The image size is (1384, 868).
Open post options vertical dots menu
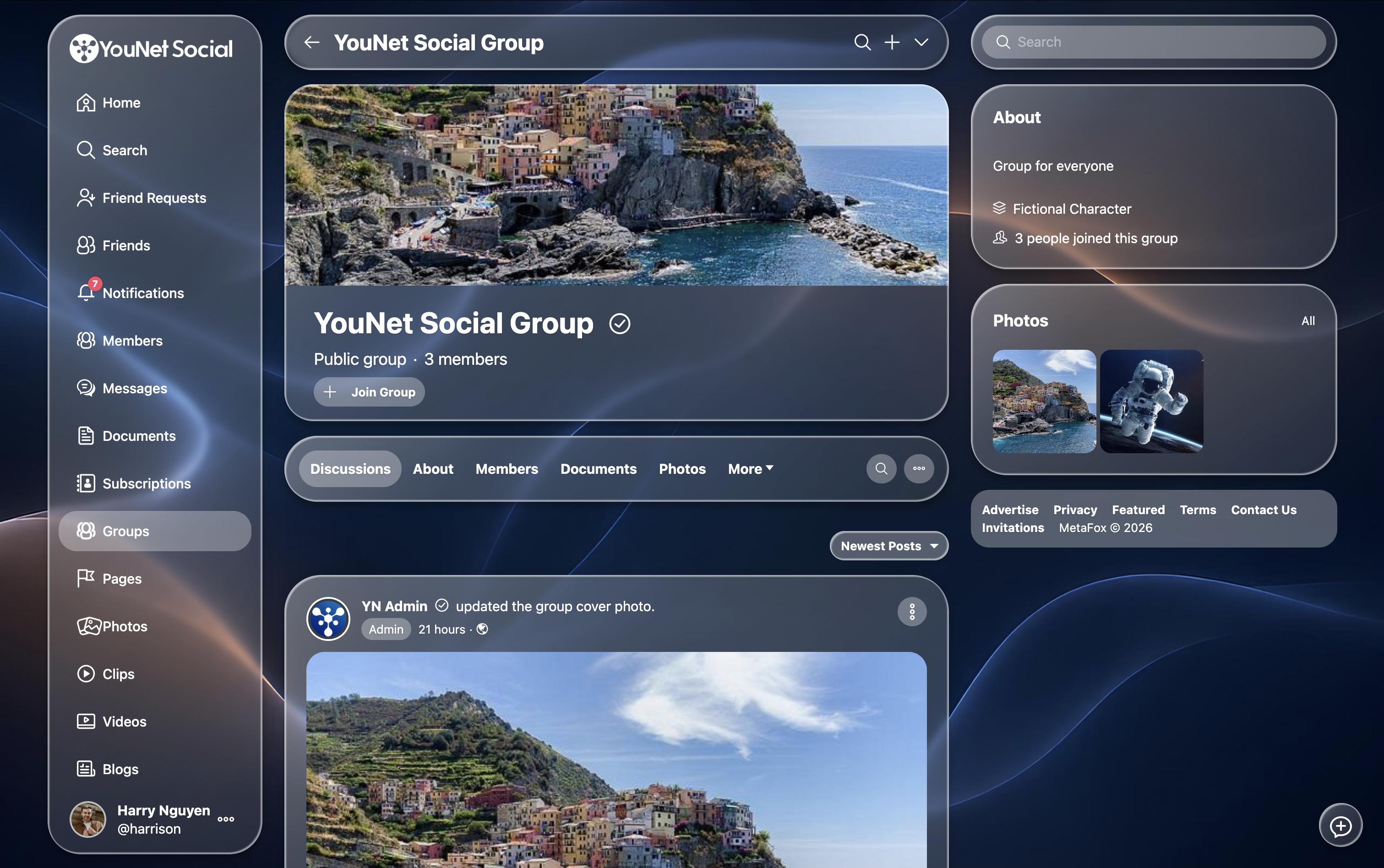912,612
